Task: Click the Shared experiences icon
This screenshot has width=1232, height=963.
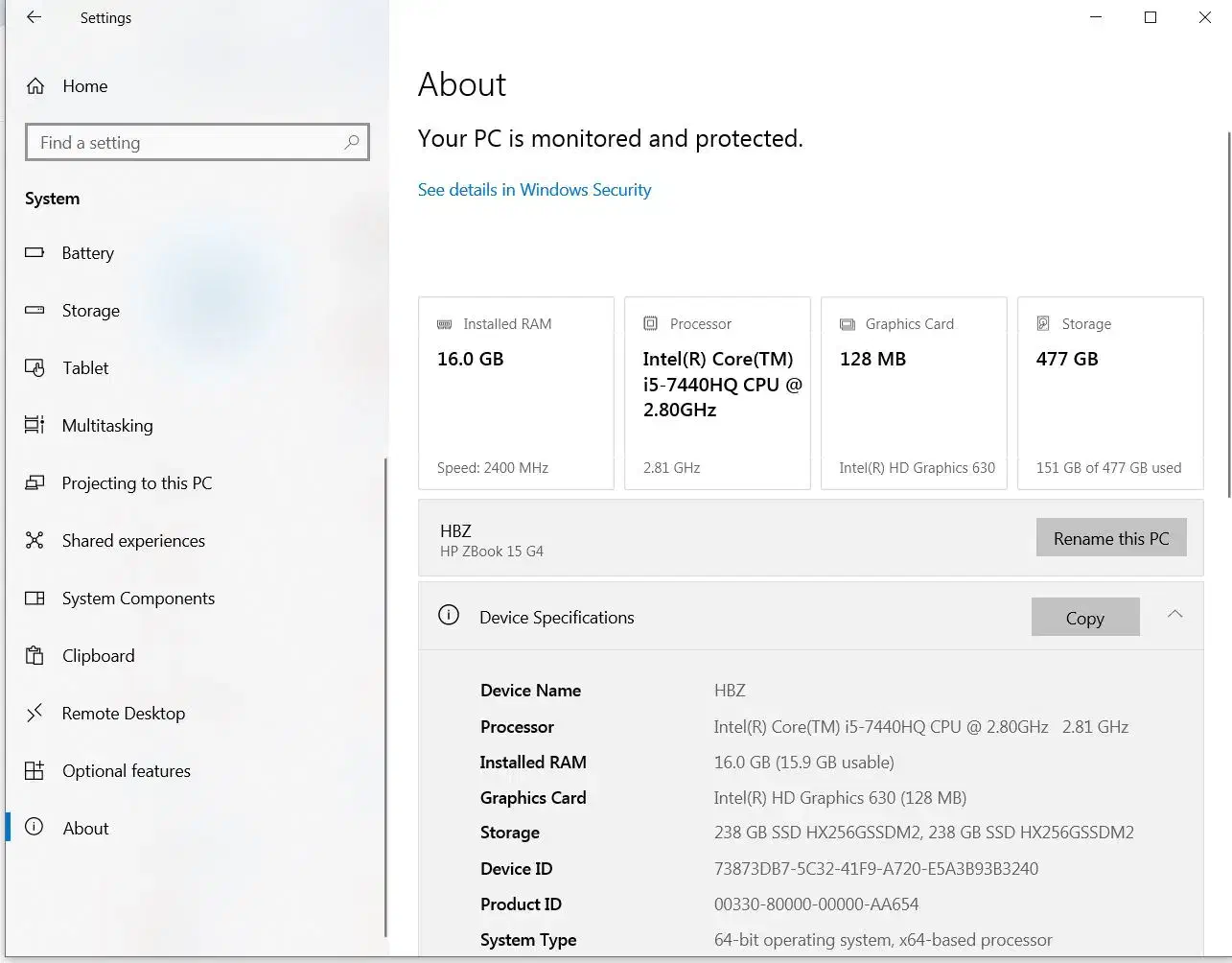Action: [x=35, y=541]
